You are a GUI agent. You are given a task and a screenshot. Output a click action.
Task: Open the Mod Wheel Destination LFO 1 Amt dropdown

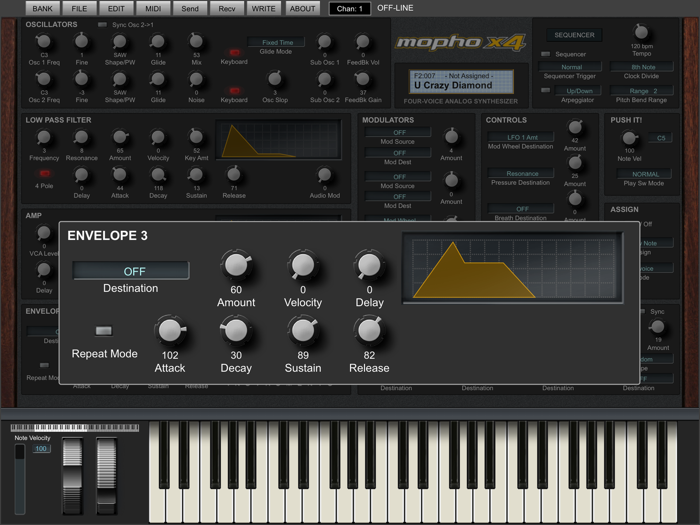pos(521,137)
